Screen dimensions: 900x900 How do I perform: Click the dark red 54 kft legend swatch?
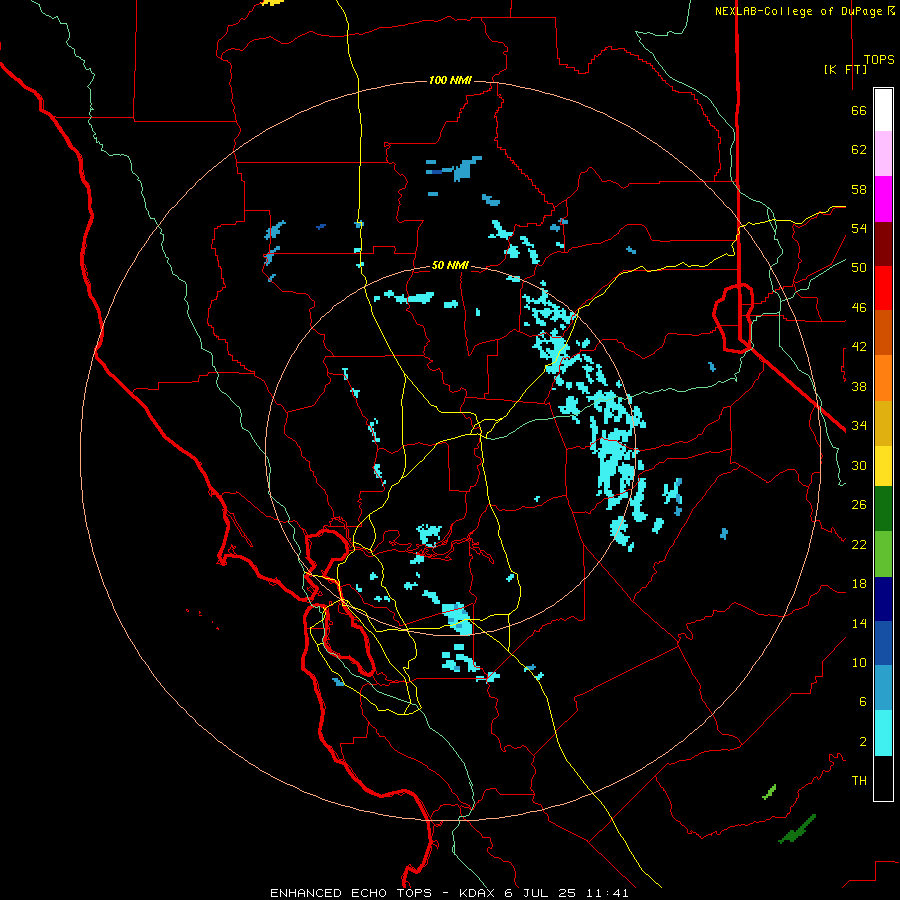pos(883,244)
